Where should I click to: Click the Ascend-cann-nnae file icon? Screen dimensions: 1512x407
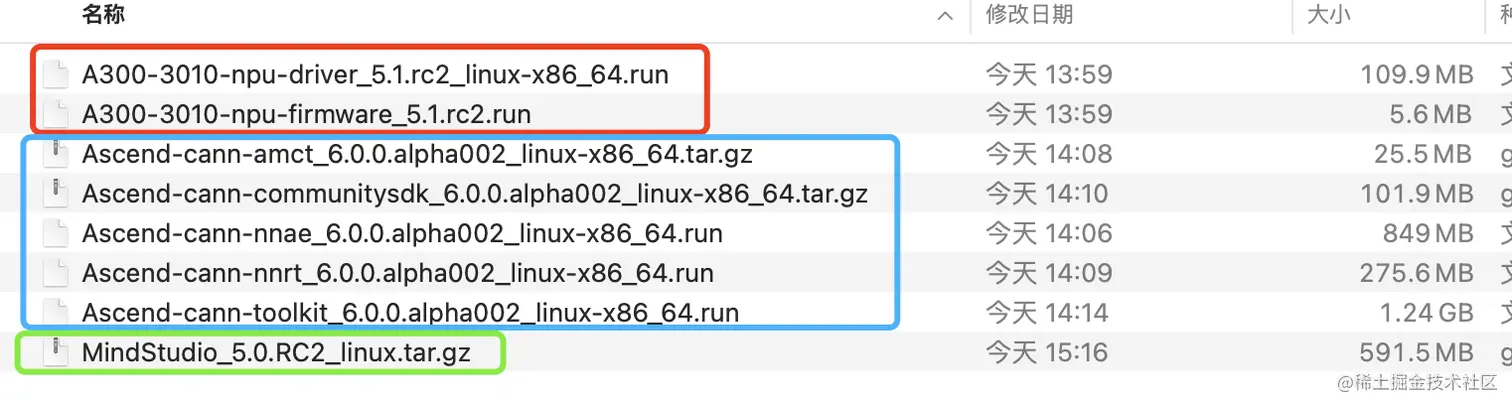tap(58, 233)
